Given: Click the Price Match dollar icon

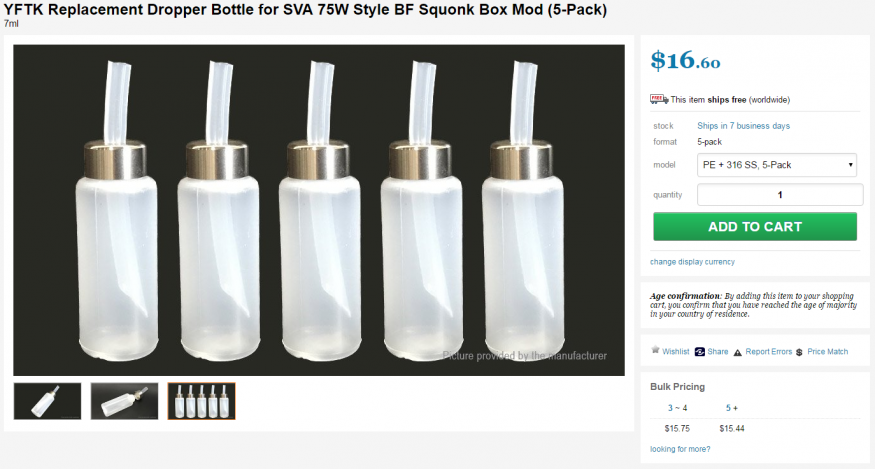Looking at the screenshot, I should 800,352.
